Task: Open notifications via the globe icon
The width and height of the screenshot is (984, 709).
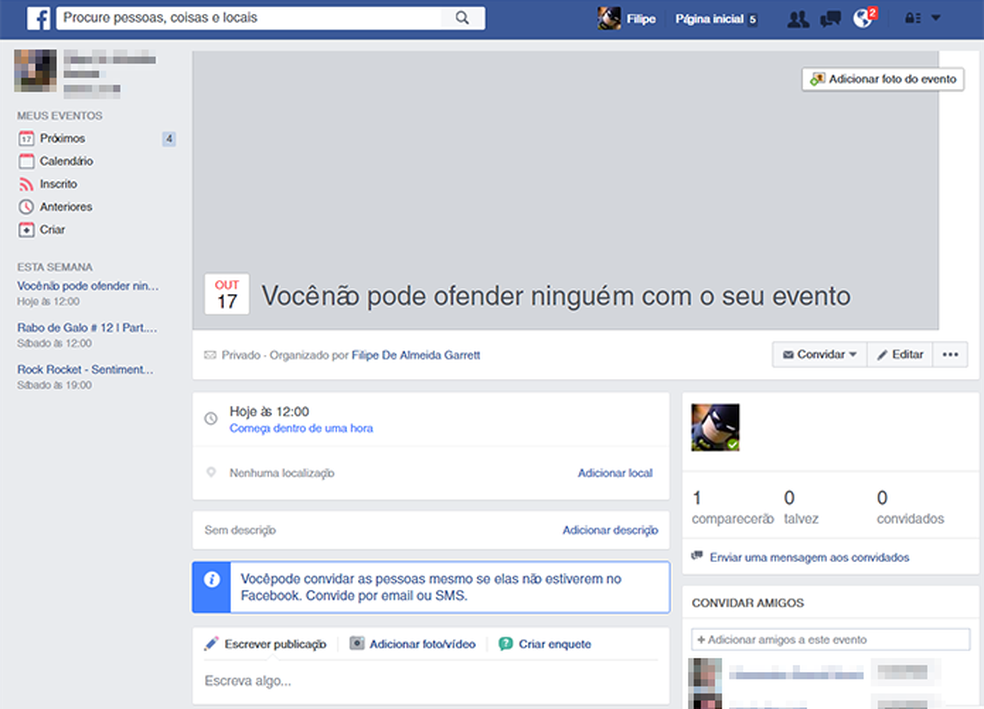Action: 861,18
